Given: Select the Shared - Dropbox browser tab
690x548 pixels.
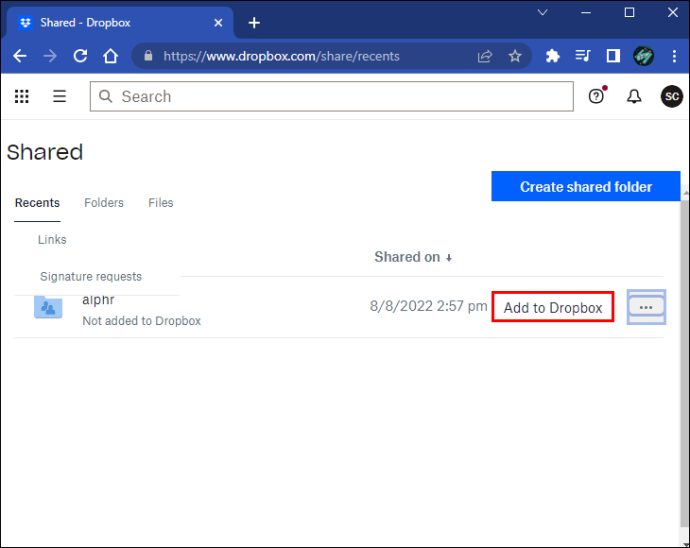Looking at the screenshot, I should pyautogui.click(x=119, y=22).
